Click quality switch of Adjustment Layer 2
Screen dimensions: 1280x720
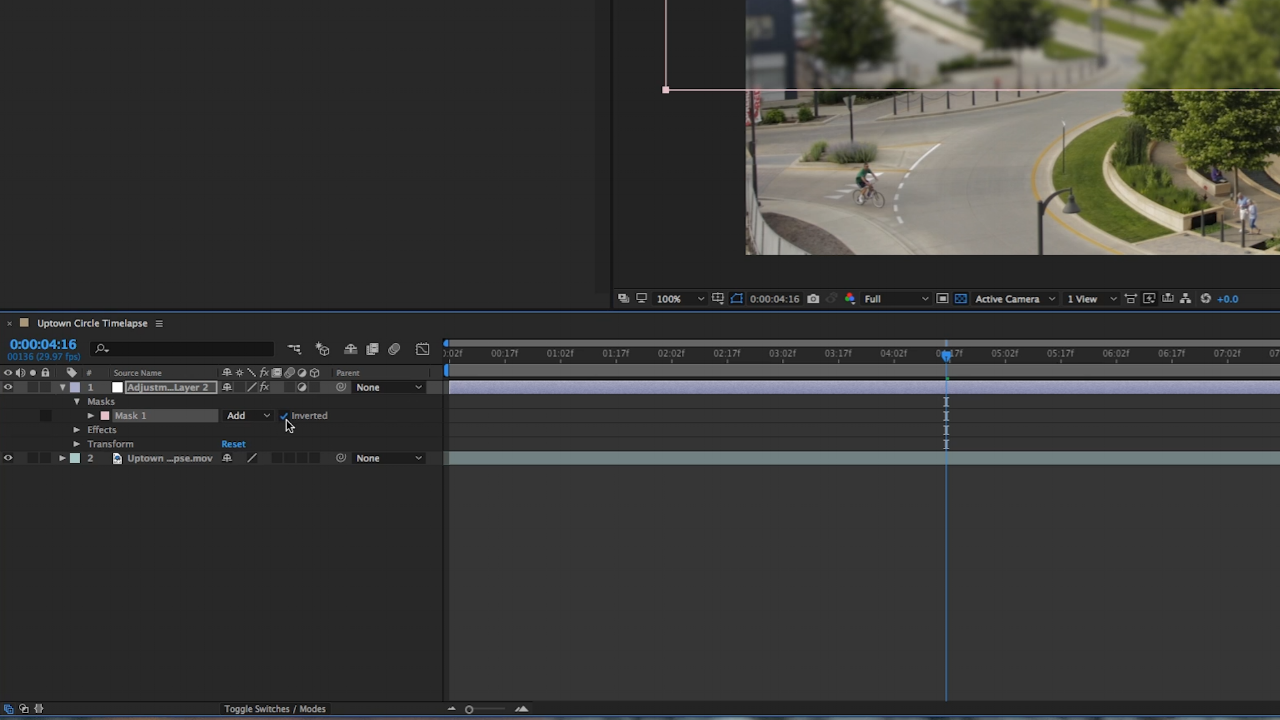click(x=252, y=387)
